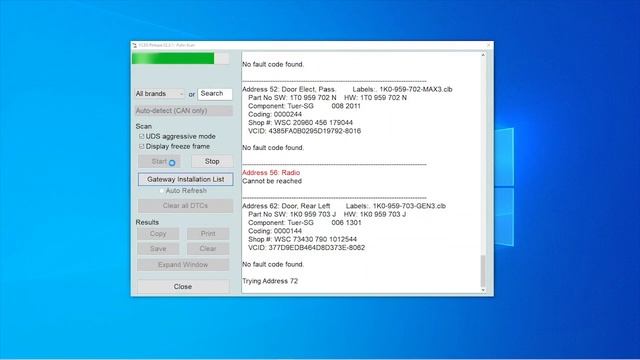The height and width of the screenshot is (360, 640).
Task: Click 'VCID: 4385FA0B0295D19792-8016' line
Action: [304, 131]
